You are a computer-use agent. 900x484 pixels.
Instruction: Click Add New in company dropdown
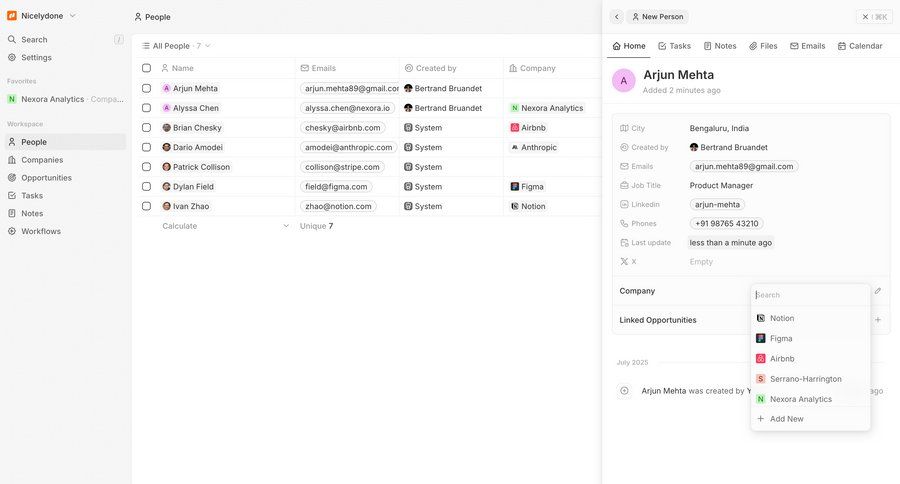pyautogui.click(x=810, y=419)
